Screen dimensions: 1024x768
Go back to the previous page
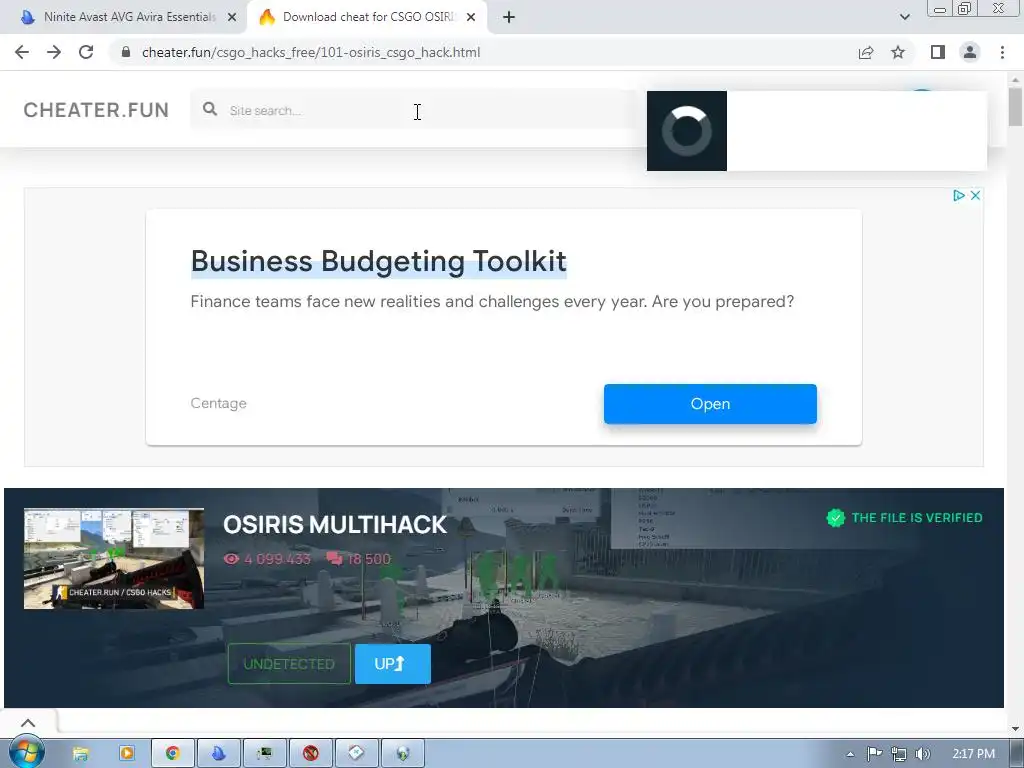[22, 52]
